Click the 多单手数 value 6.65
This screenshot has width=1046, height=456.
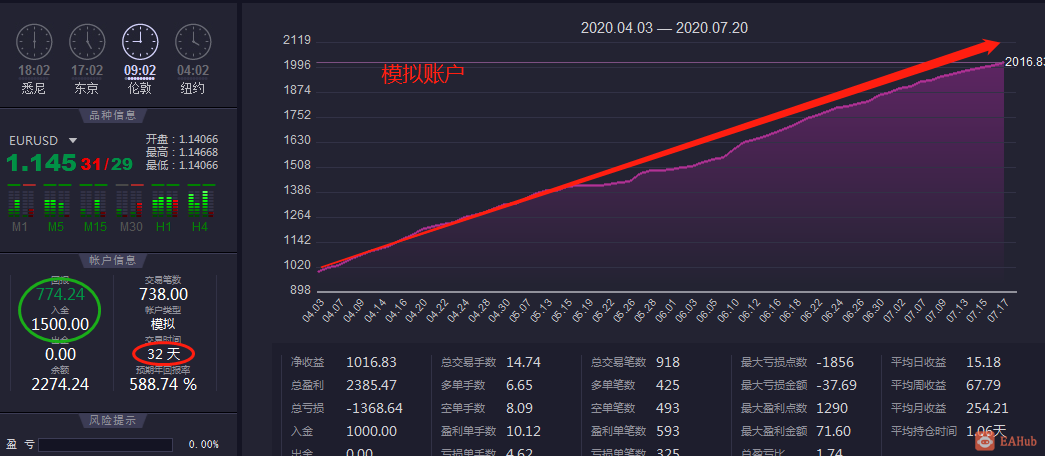click(x=519, y=385)
